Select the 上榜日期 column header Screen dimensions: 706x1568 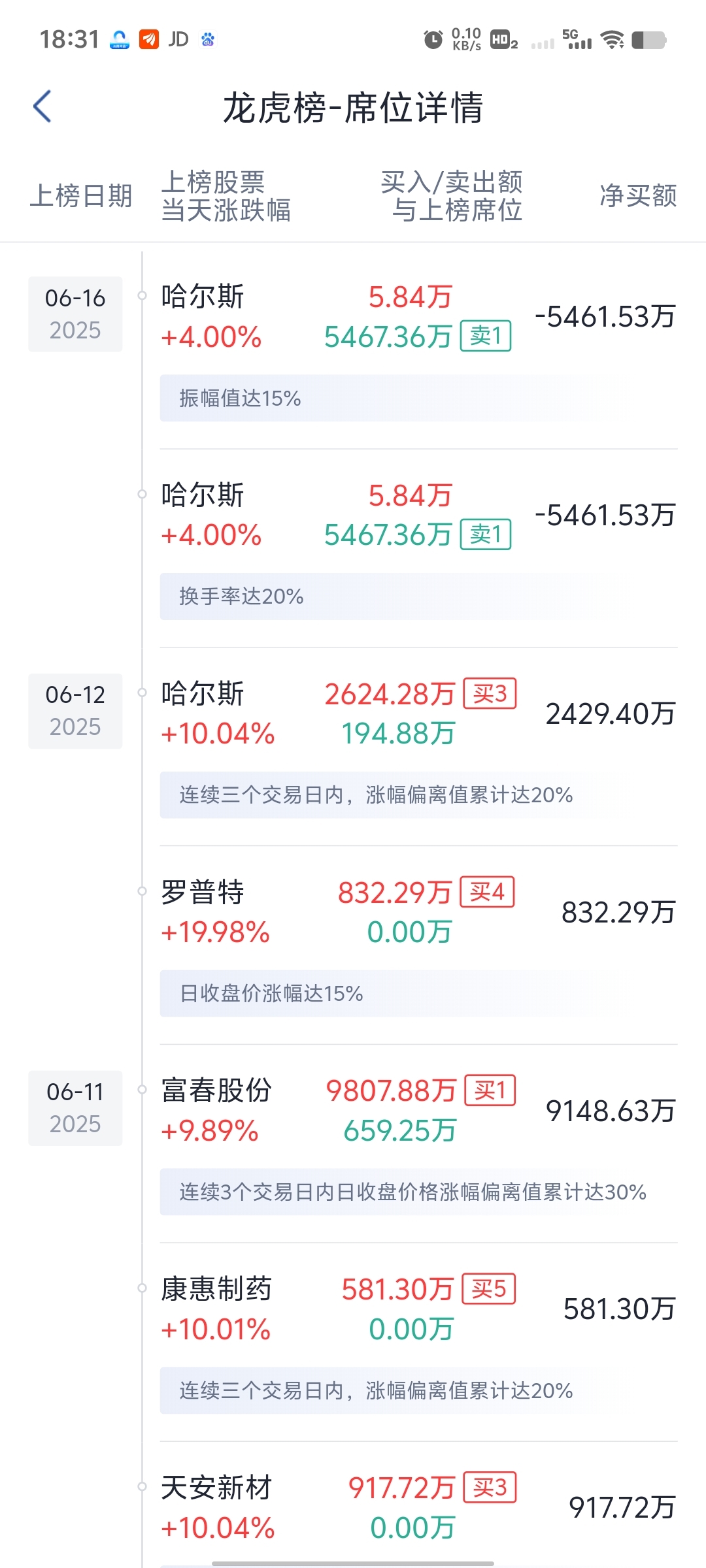pos(81,196)
